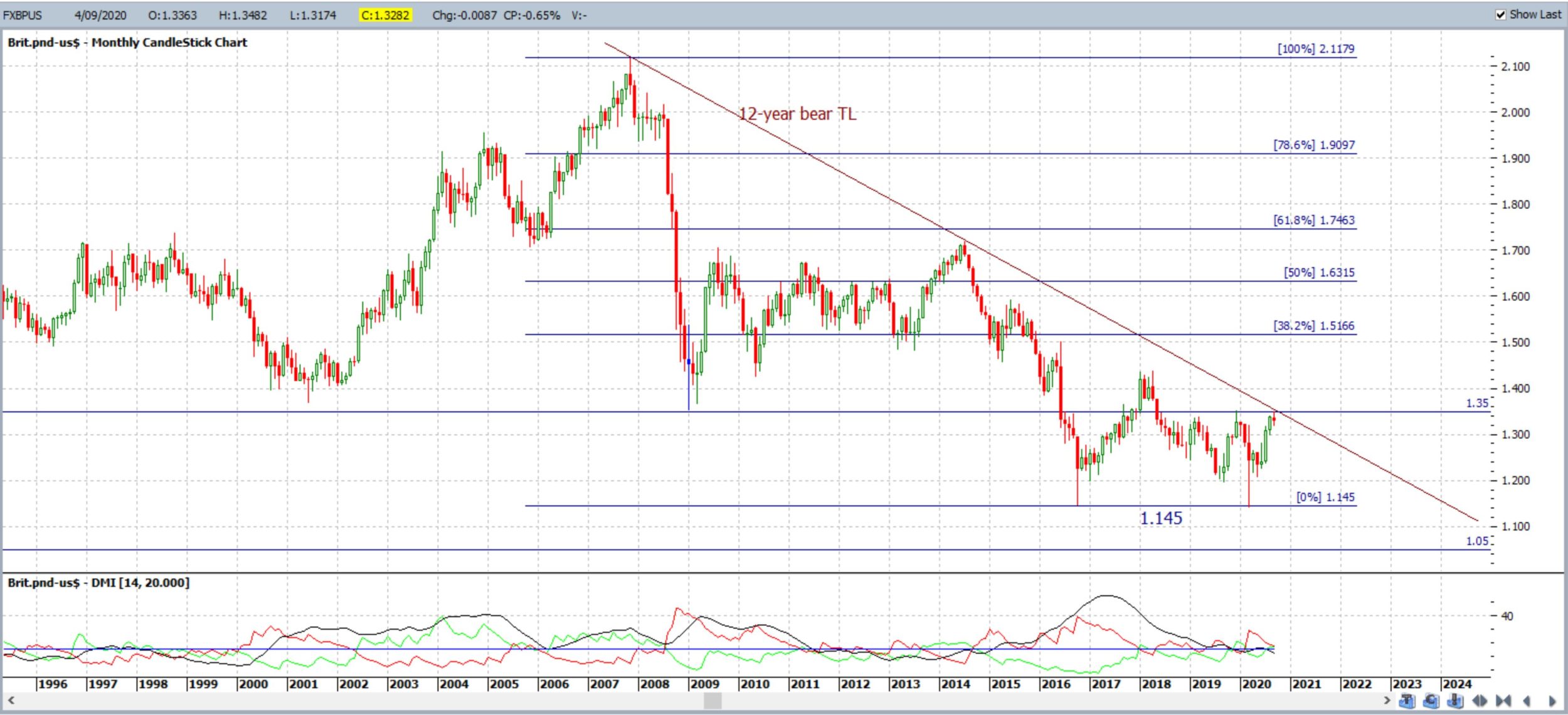Click the horizontal scrollbar thumb

[712, 701]
